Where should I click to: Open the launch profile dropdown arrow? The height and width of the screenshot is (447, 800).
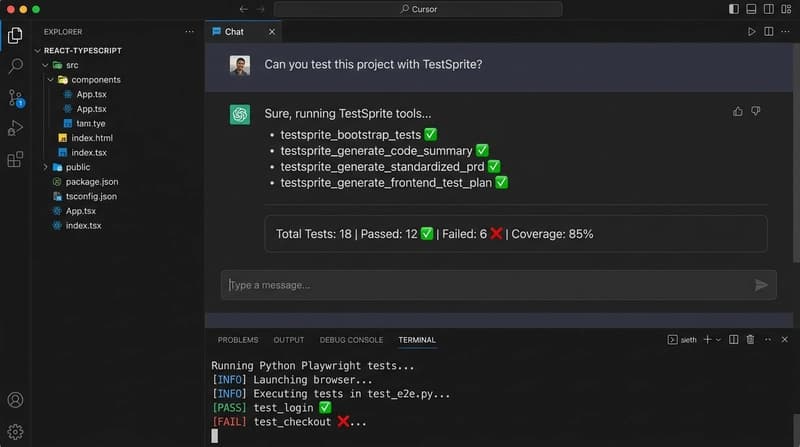[718, 340]
